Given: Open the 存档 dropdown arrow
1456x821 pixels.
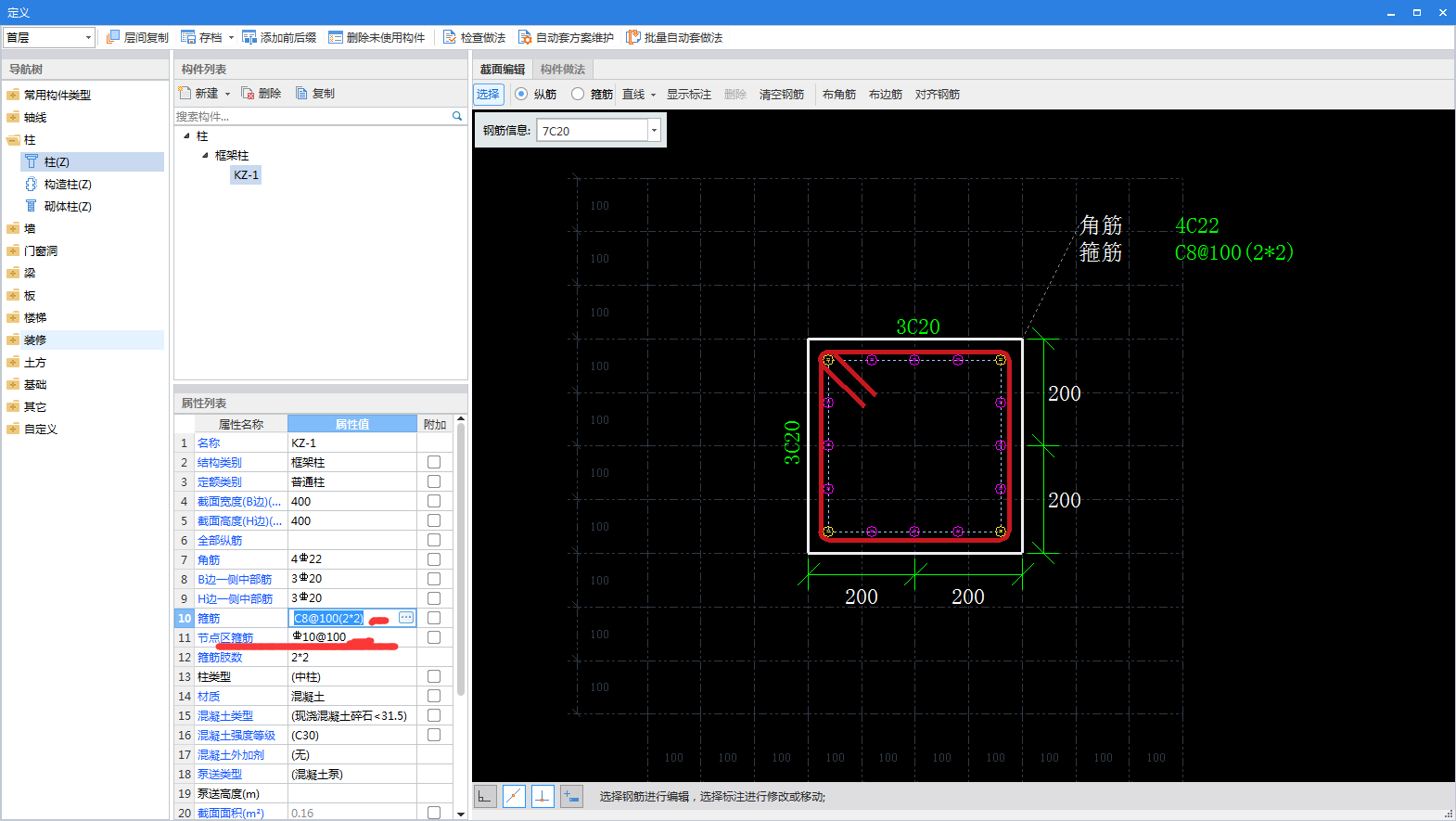Looking at the screenshot, I should tap(231, 38).
